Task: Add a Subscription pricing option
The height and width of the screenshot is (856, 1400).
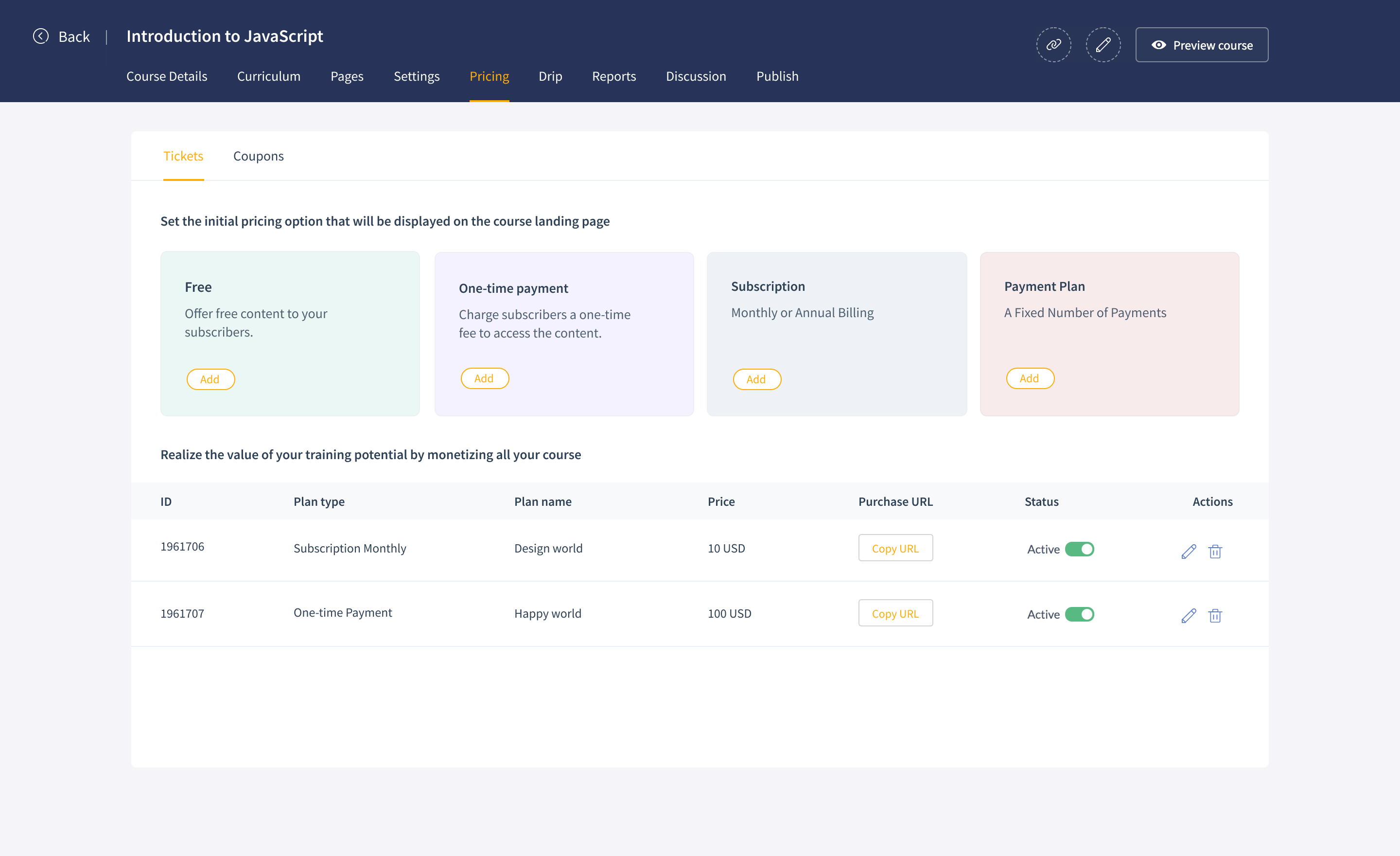Action: 757,379
